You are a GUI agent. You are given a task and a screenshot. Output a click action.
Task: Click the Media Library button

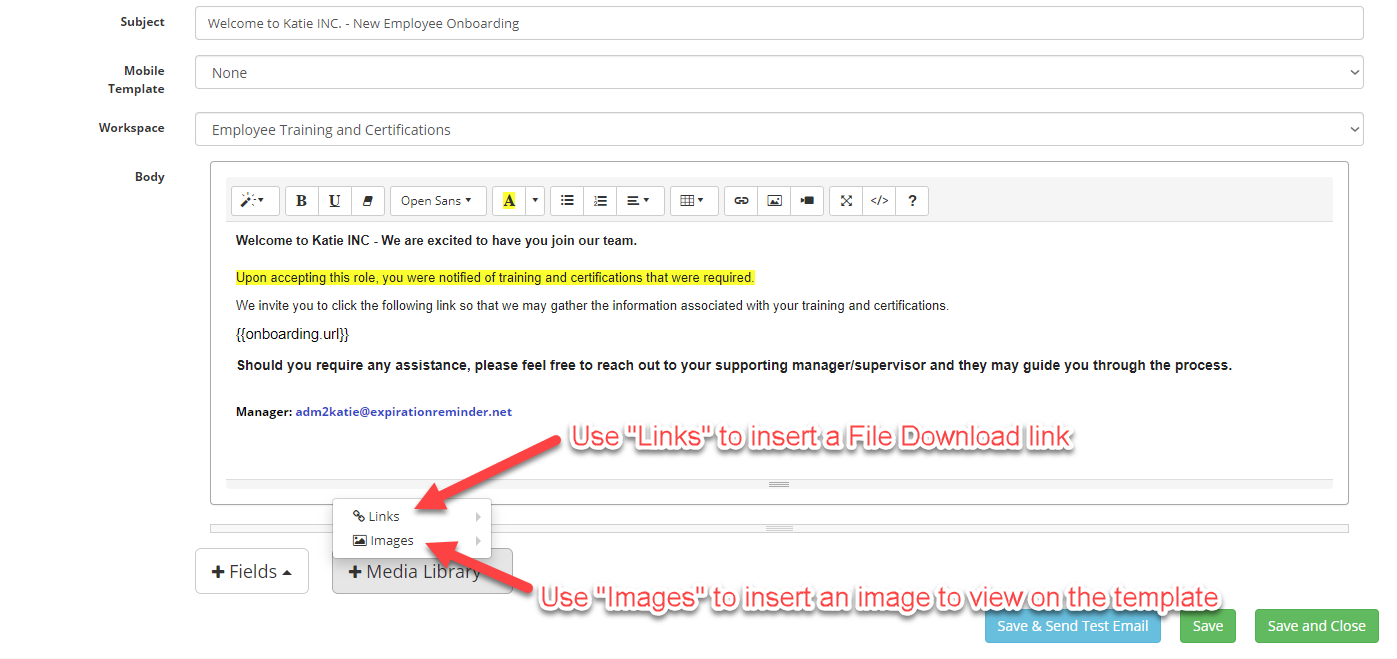pyautogui.click(x=422, y=571)
